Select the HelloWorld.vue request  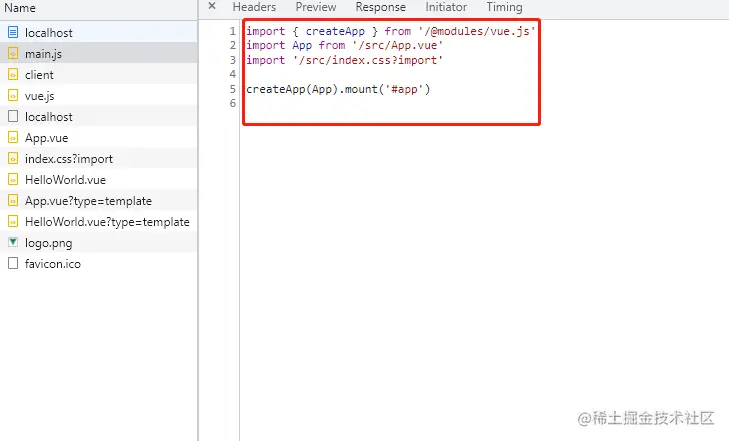click(x=99, y=179)
